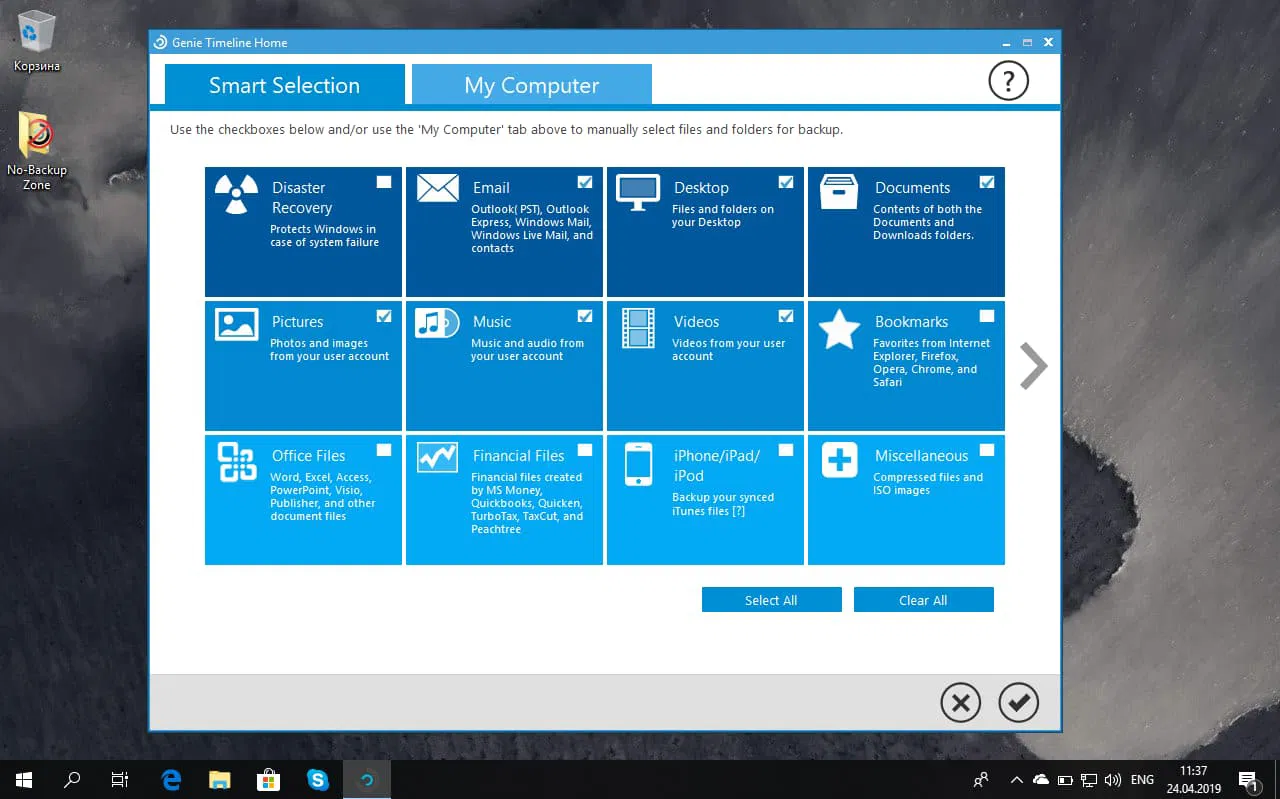Click the Documents archive box icon

tap(839, 192)
